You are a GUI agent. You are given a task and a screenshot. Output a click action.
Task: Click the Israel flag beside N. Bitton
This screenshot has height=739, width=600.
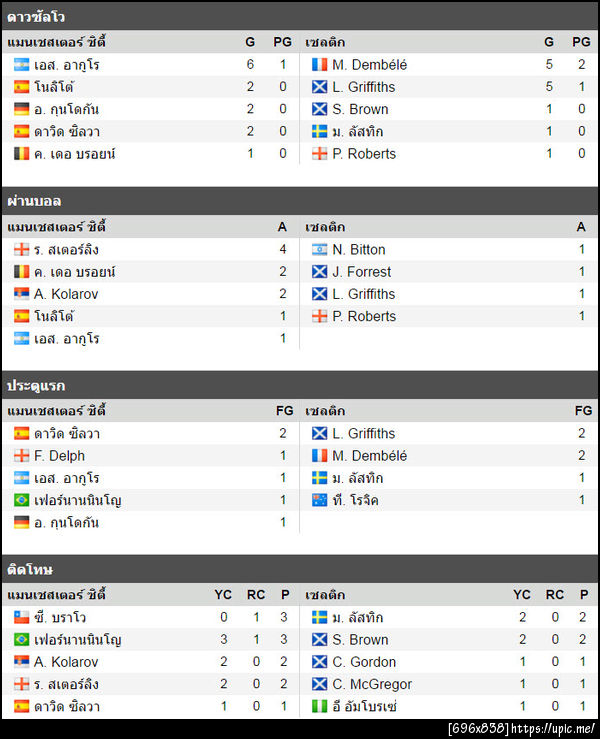tap(320, 250)
